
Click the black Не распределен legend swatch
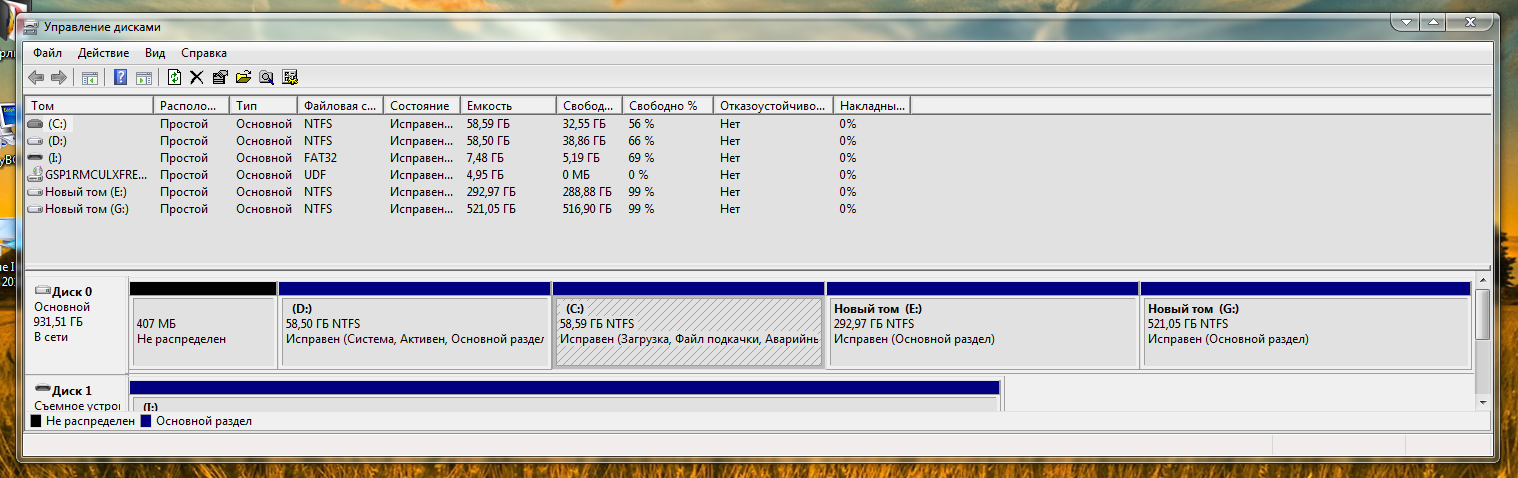pyautogui.click(x=36, y=421)
